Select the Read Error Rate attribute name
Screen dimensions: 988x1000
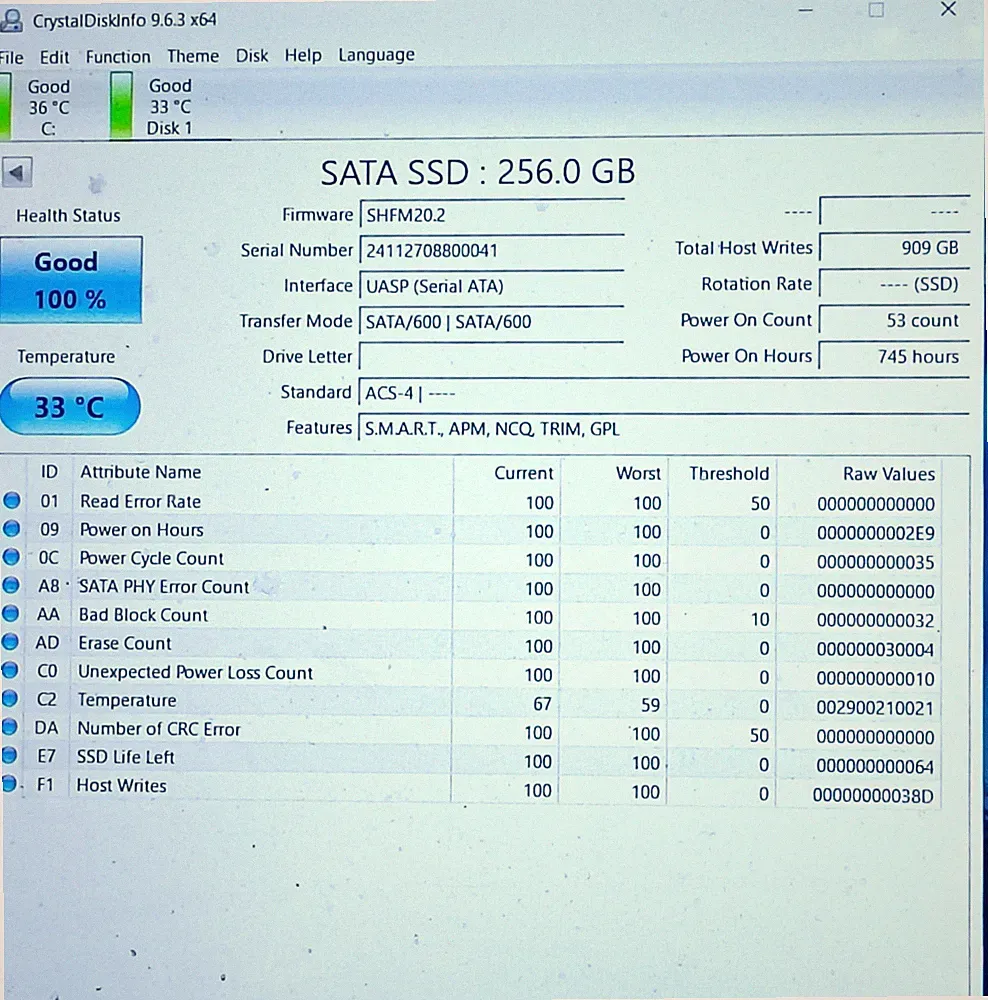(x=140, y=501)
